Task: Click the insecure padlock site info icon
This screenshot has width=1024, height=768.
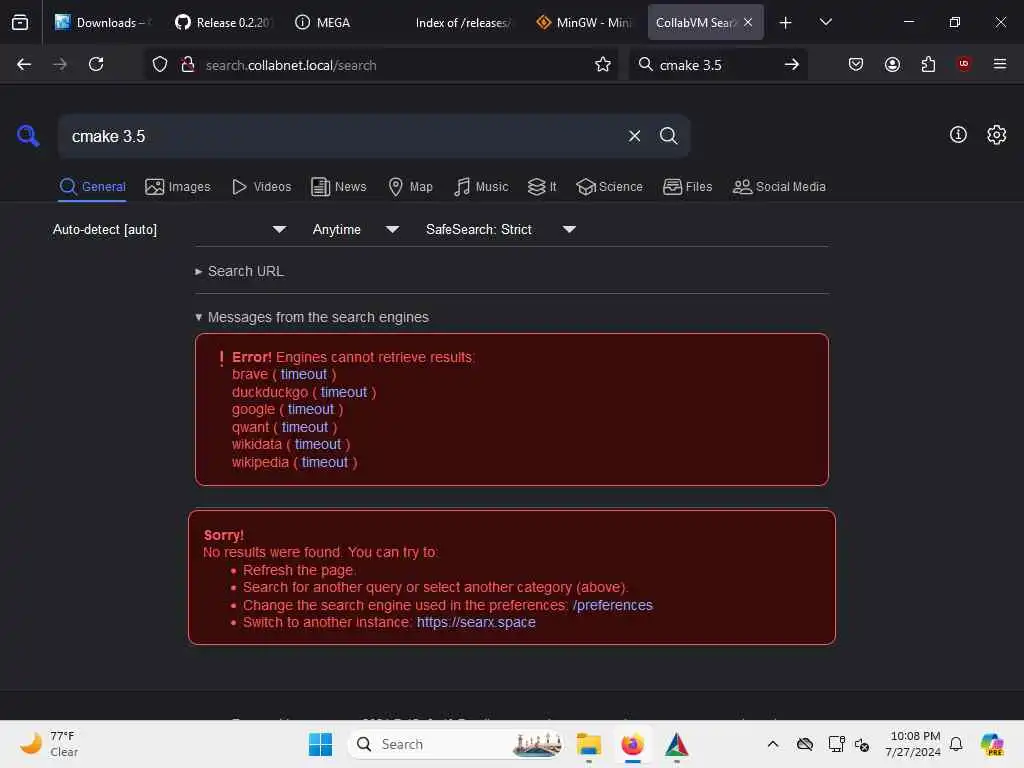Action: [x=188, y=65]
